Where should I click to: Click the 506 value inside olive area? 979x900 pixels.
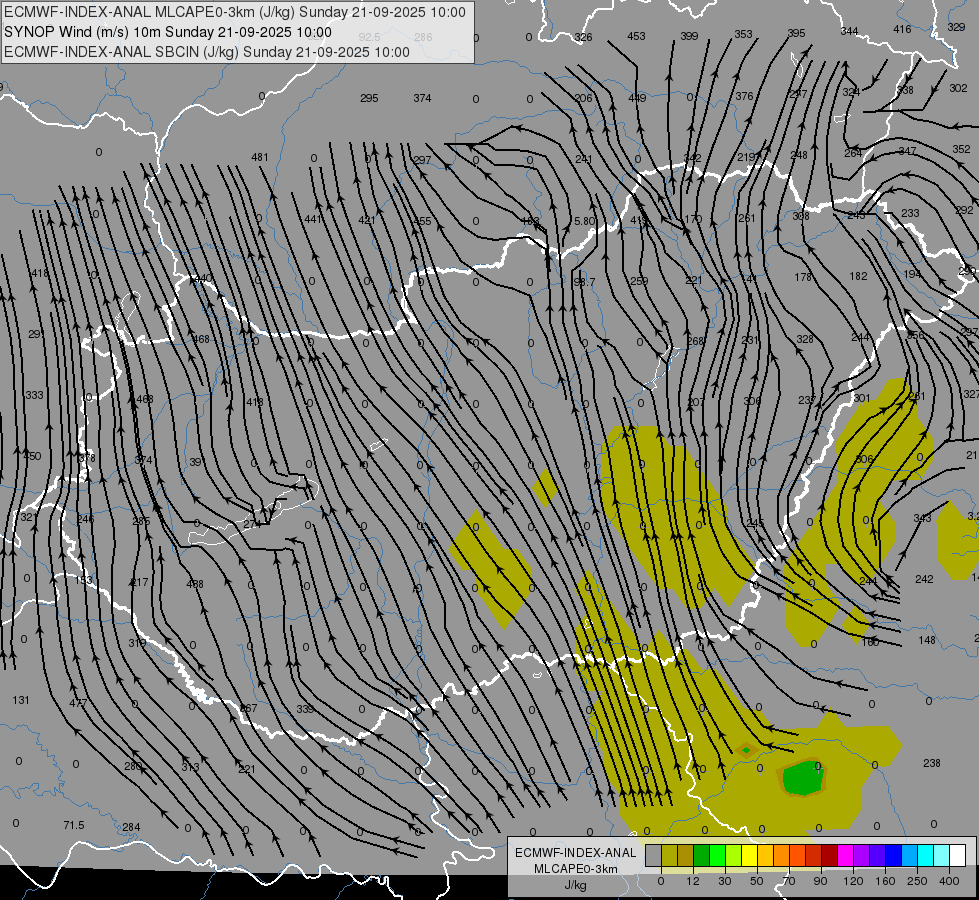pyautogui.click(x=864, y=459)
